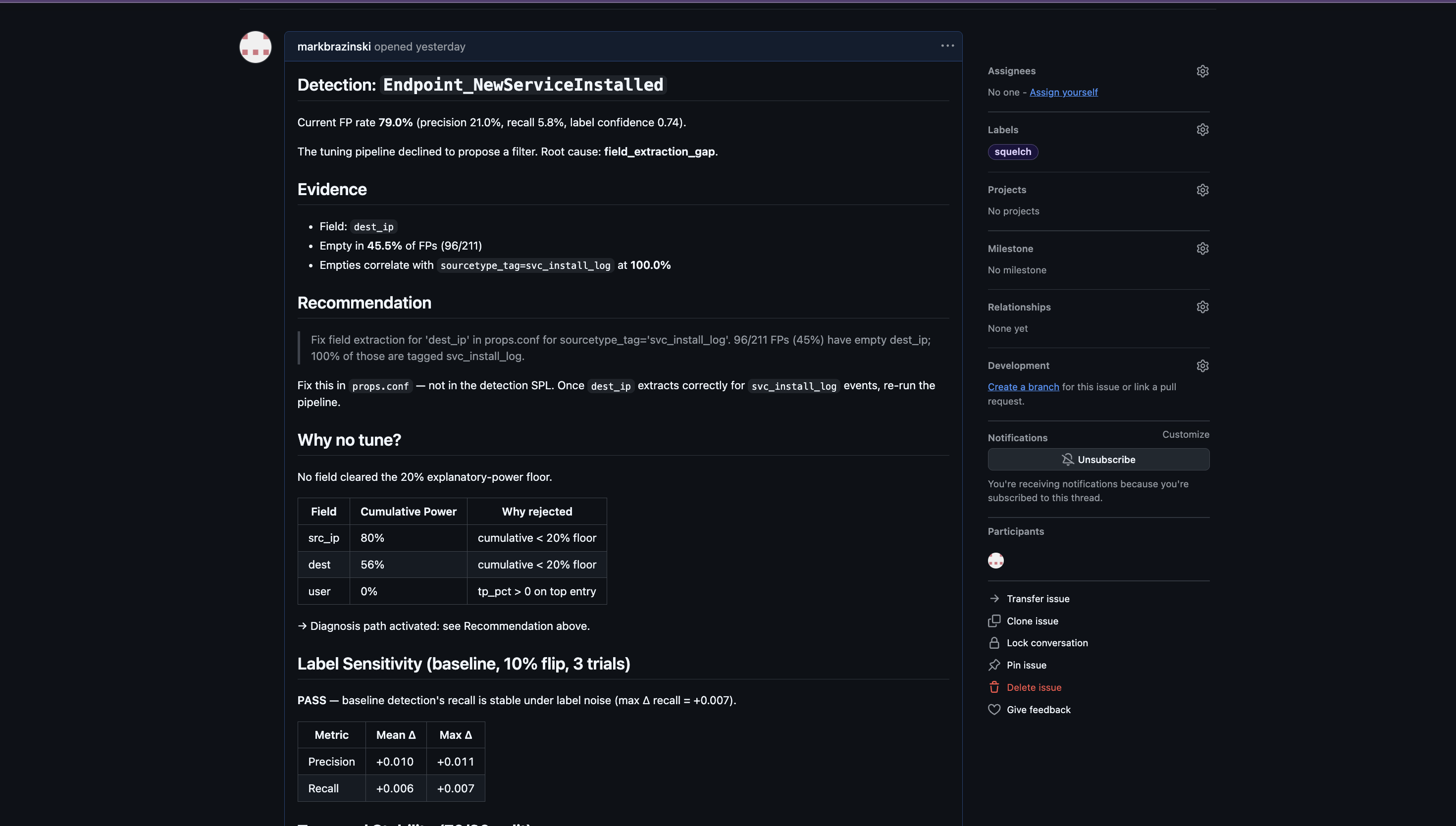The height and width of the screenshot is (826, 1456).
Task: Open Assignees settings gear
Action: (1202, 71)
